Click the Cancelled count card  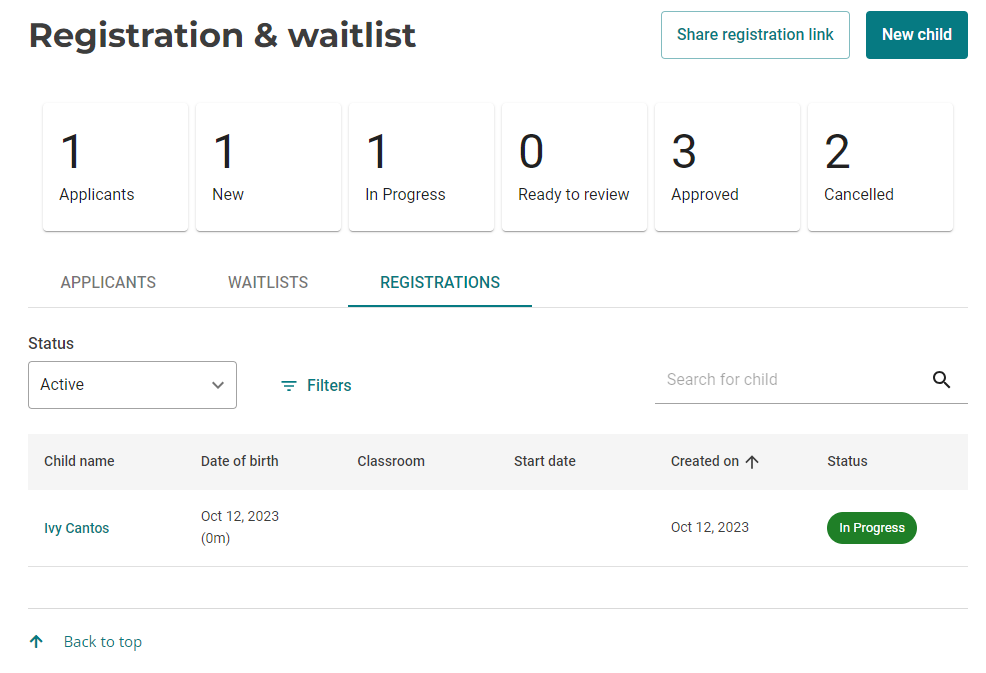coord(880,166)
